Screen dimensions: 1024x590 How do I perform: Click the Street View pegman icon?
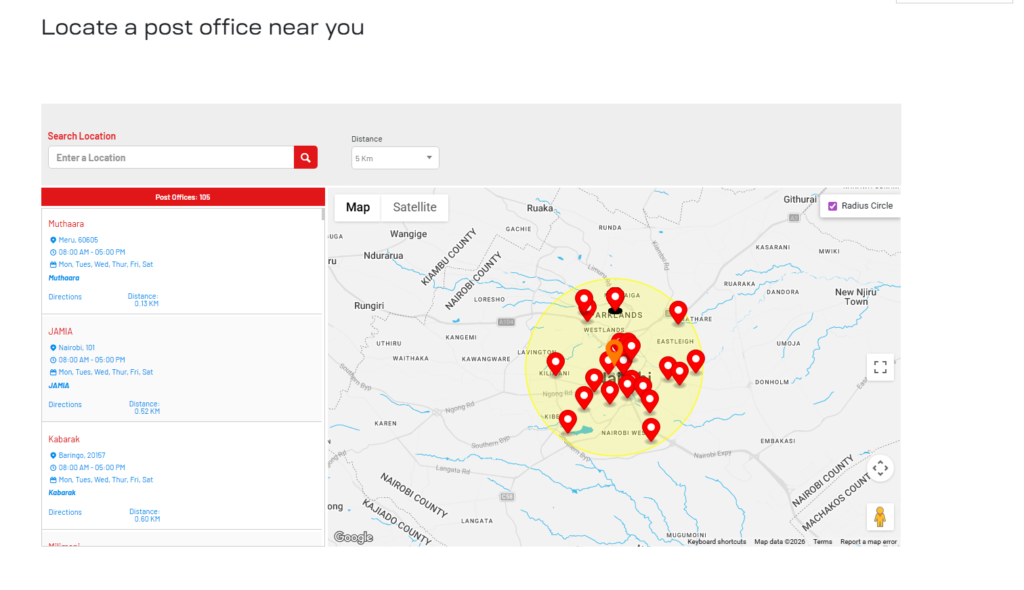[880, 517]
